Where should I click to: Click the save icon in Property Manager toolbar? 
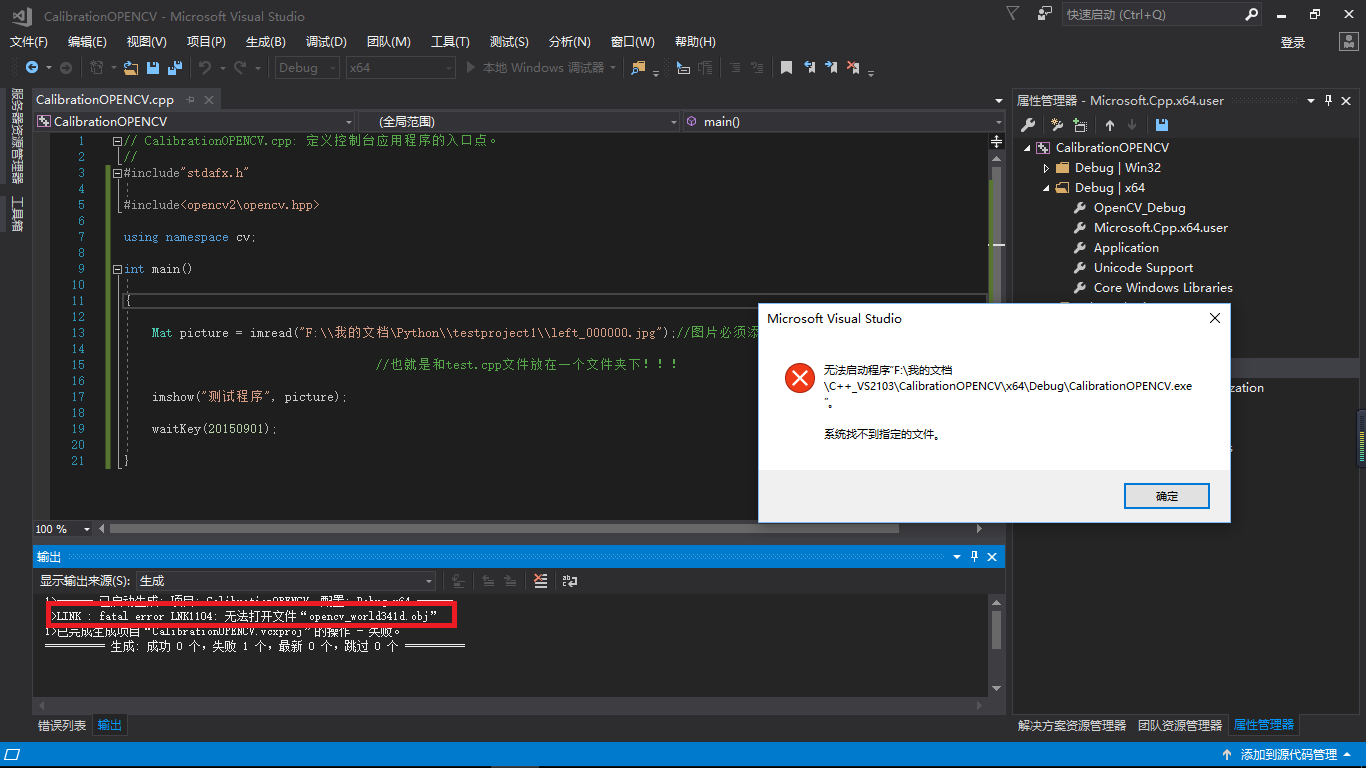(1161, 125)
